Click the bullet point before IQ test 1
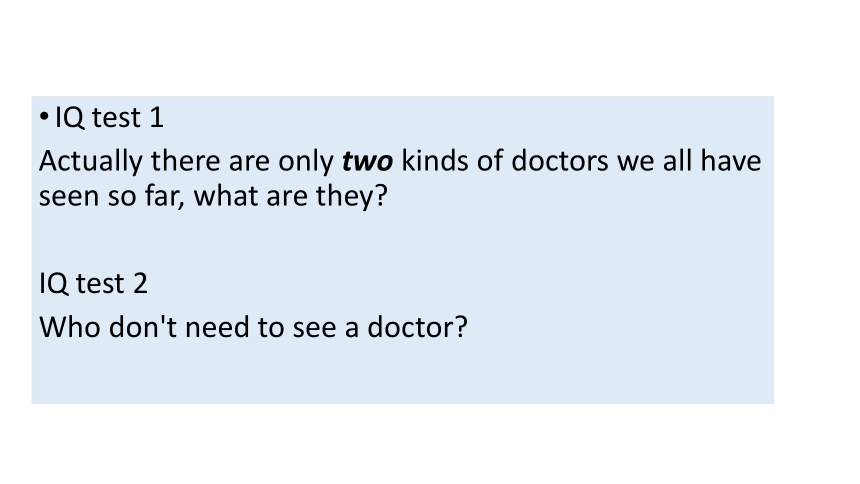This screenshot has width=860, height=484. [44, 117]
